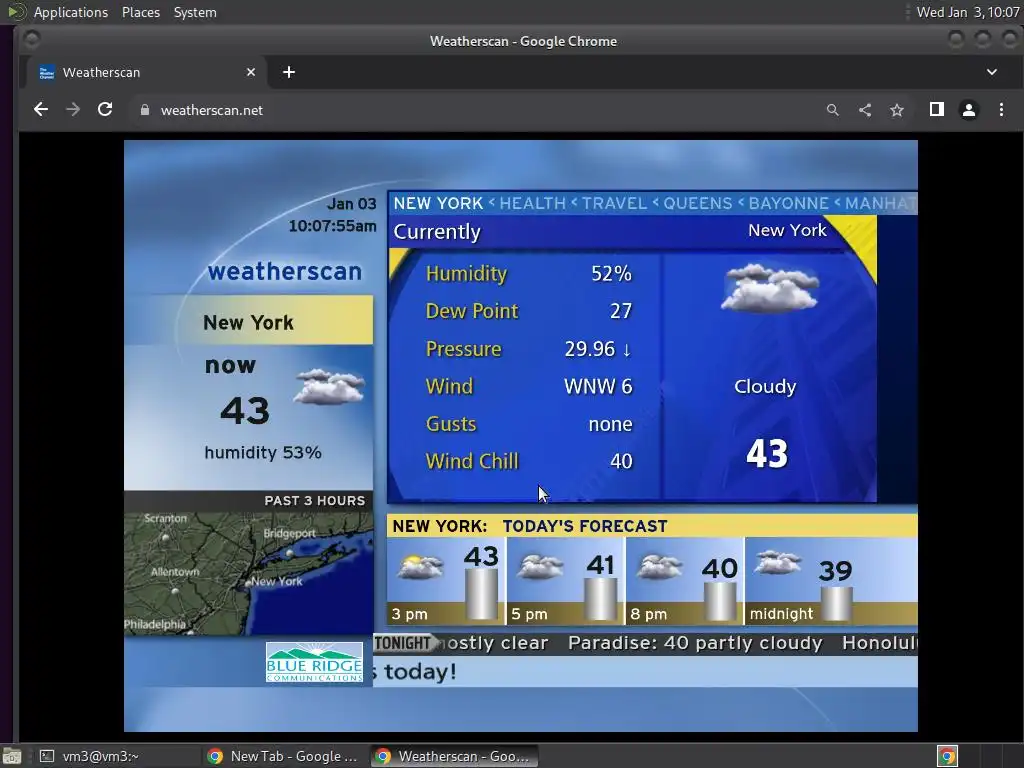Select HEALTH in the top ticker
Viewport: 1024px width, 768px height.
(532, 203)
